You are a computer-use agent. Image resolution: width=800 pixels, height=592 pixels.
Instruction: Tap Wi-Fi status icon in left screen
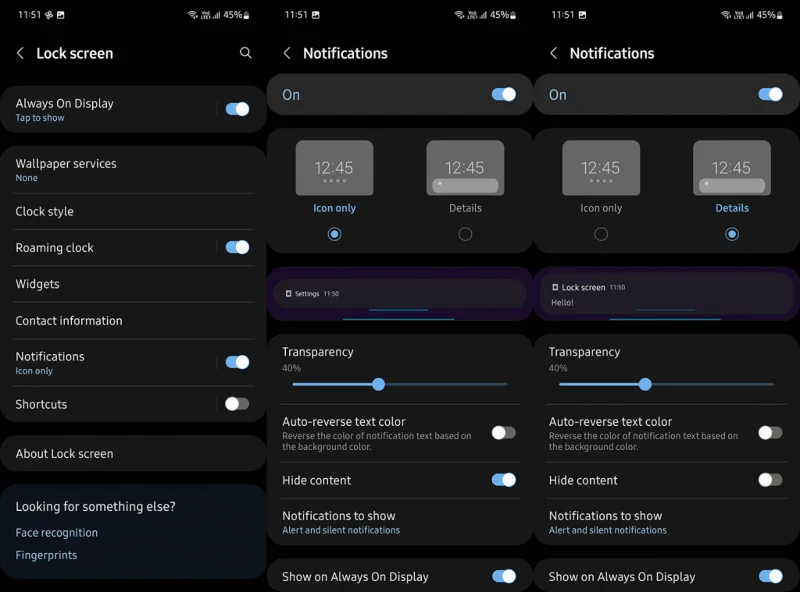click(192, 15)
